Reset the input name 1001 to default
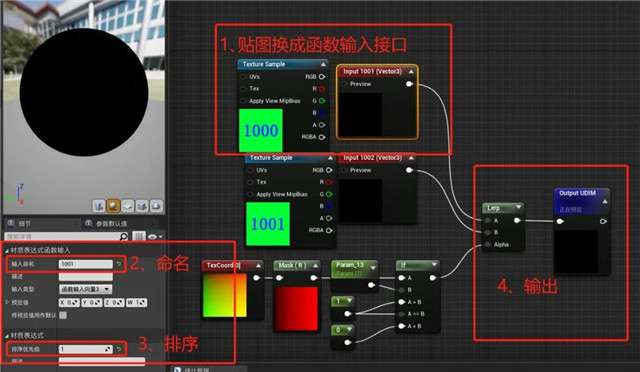Viewport: 640px width, 372px height. click(x=119, y=264)
